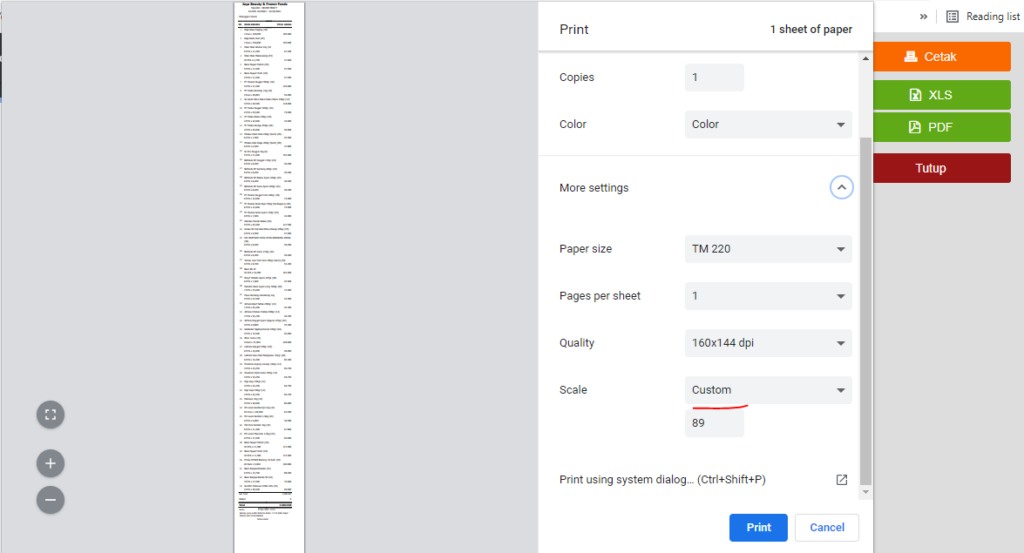Click the print settings scrollbar thumb
The image size is (1024, 553).
[x=865, y=310]
